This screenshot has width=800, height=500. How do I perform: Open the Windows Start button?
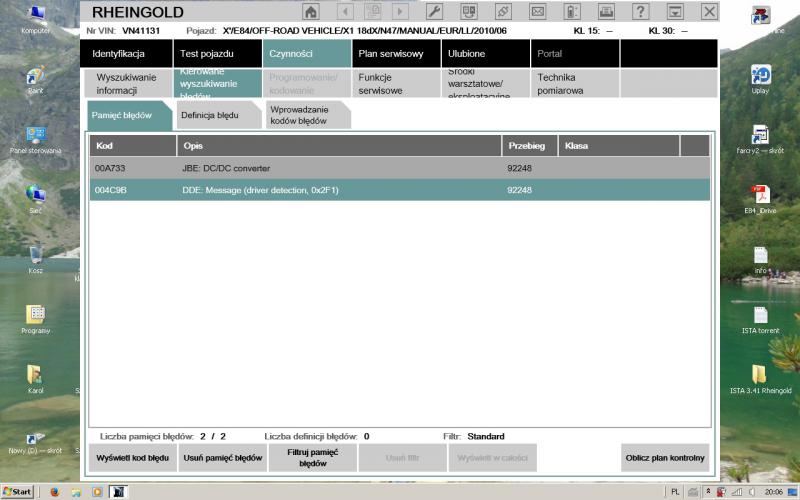click(x=17, y=491)
